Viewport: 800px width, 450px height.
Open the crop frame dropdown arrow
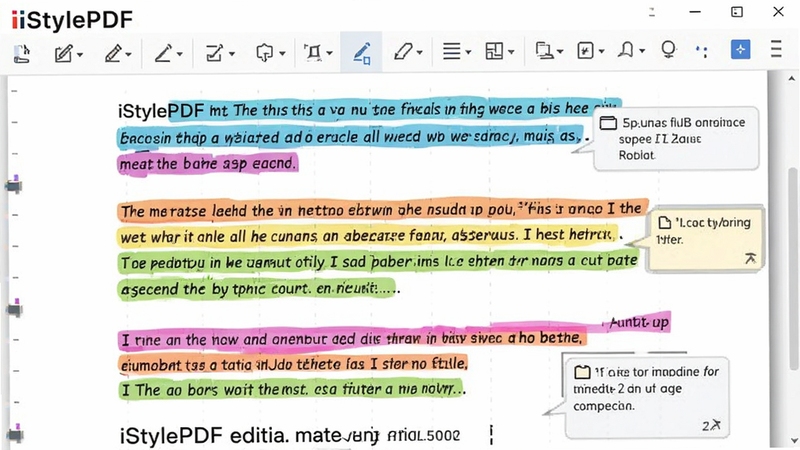330,54
